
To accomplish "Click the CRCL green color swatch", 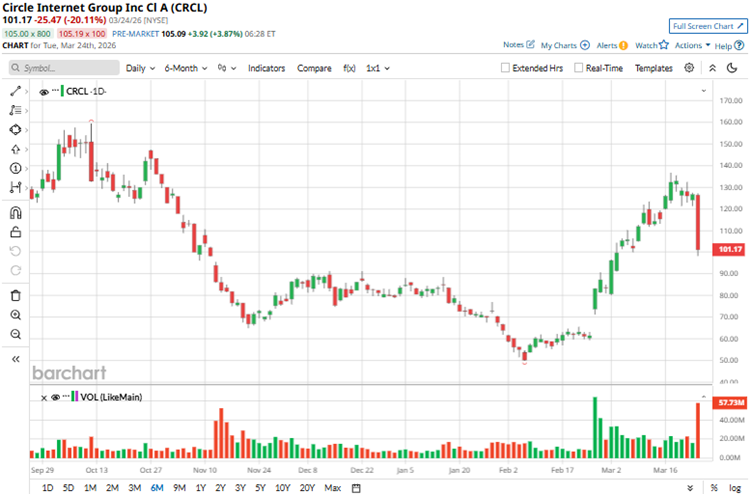I will [62, 91].
